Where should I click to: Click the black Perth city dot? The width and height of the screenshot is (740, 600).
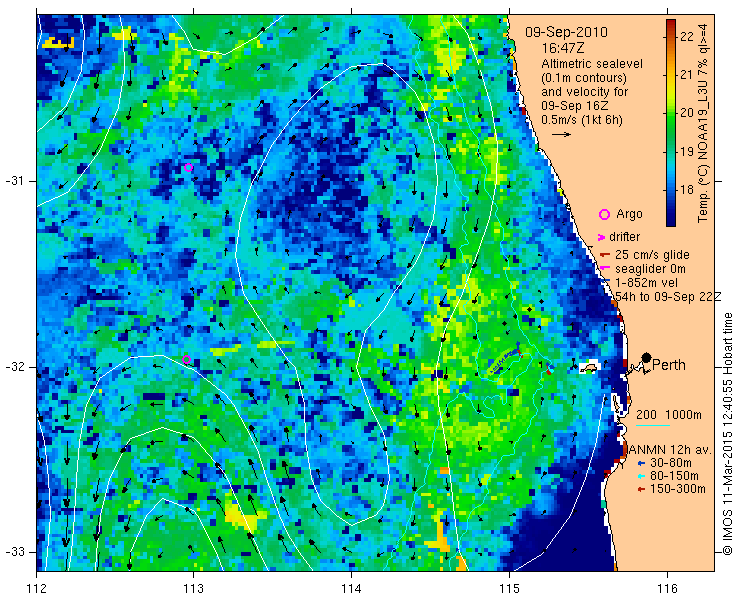647,358
